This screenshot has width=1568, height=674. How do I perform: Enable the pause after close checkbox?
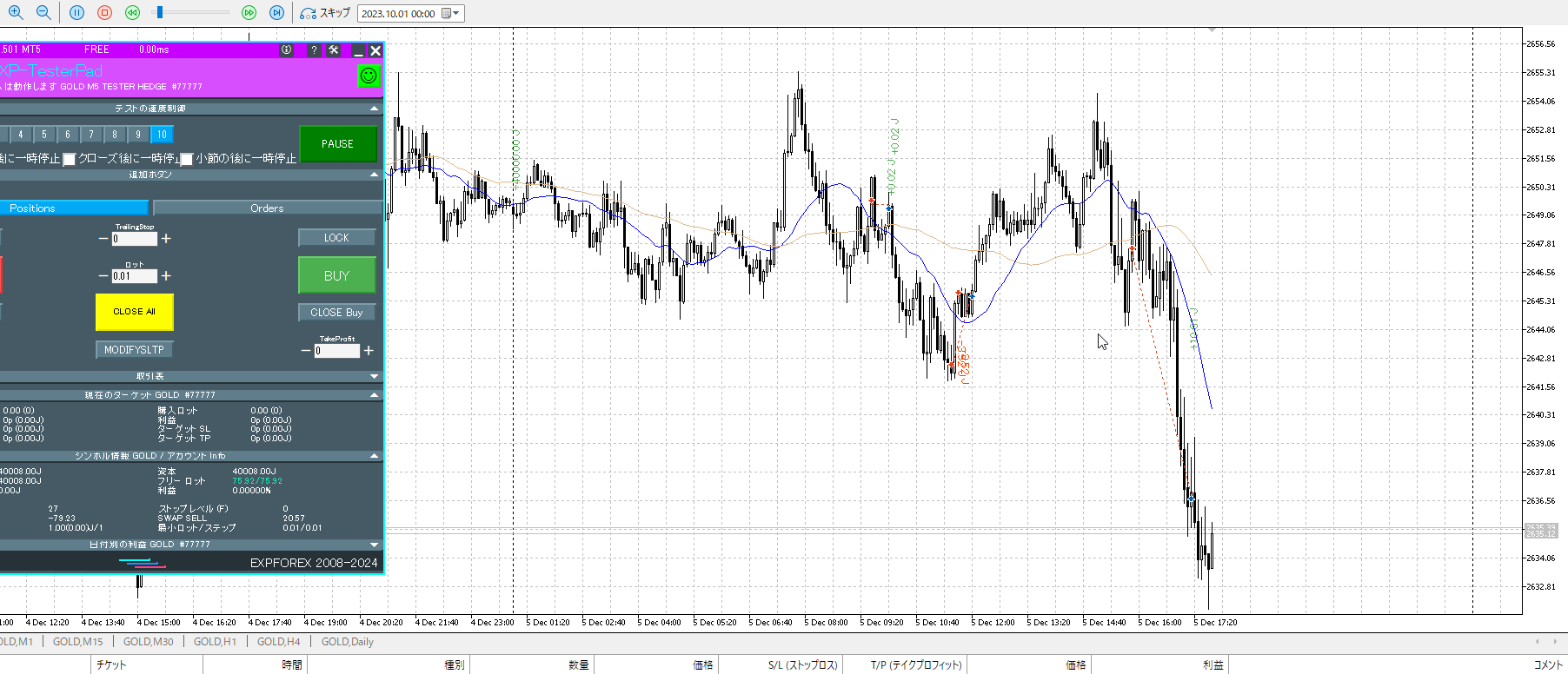(70, 159)
